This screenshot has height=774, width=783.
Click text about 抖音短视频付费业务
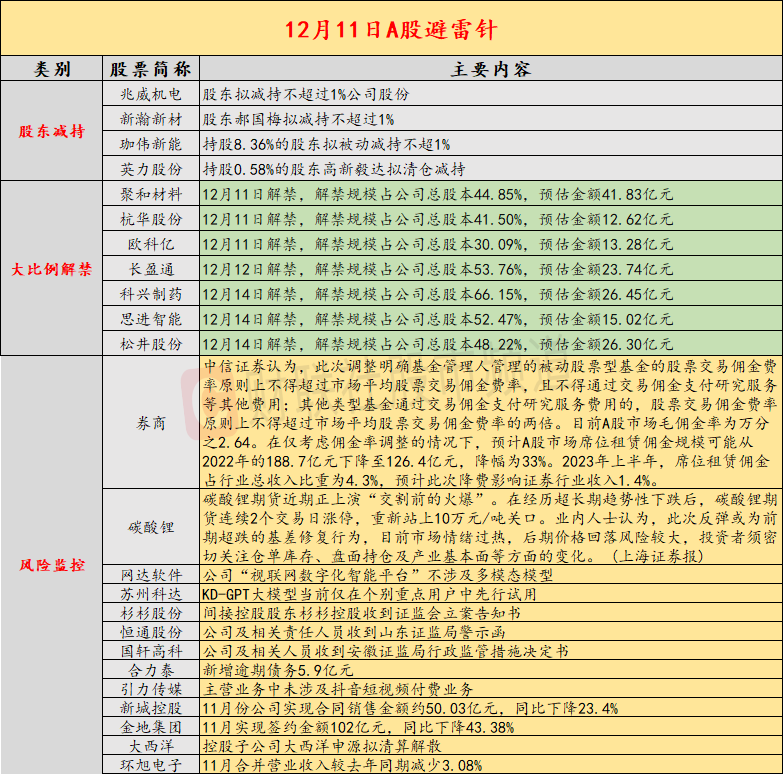point(338,689)
